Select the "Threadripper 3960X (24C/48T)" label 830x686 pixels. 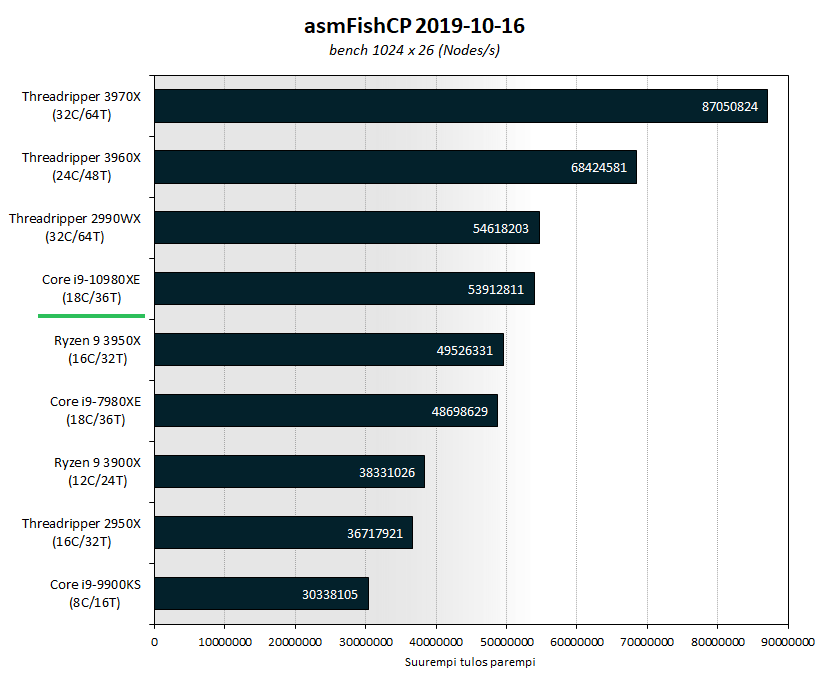(x=82, y=166)
